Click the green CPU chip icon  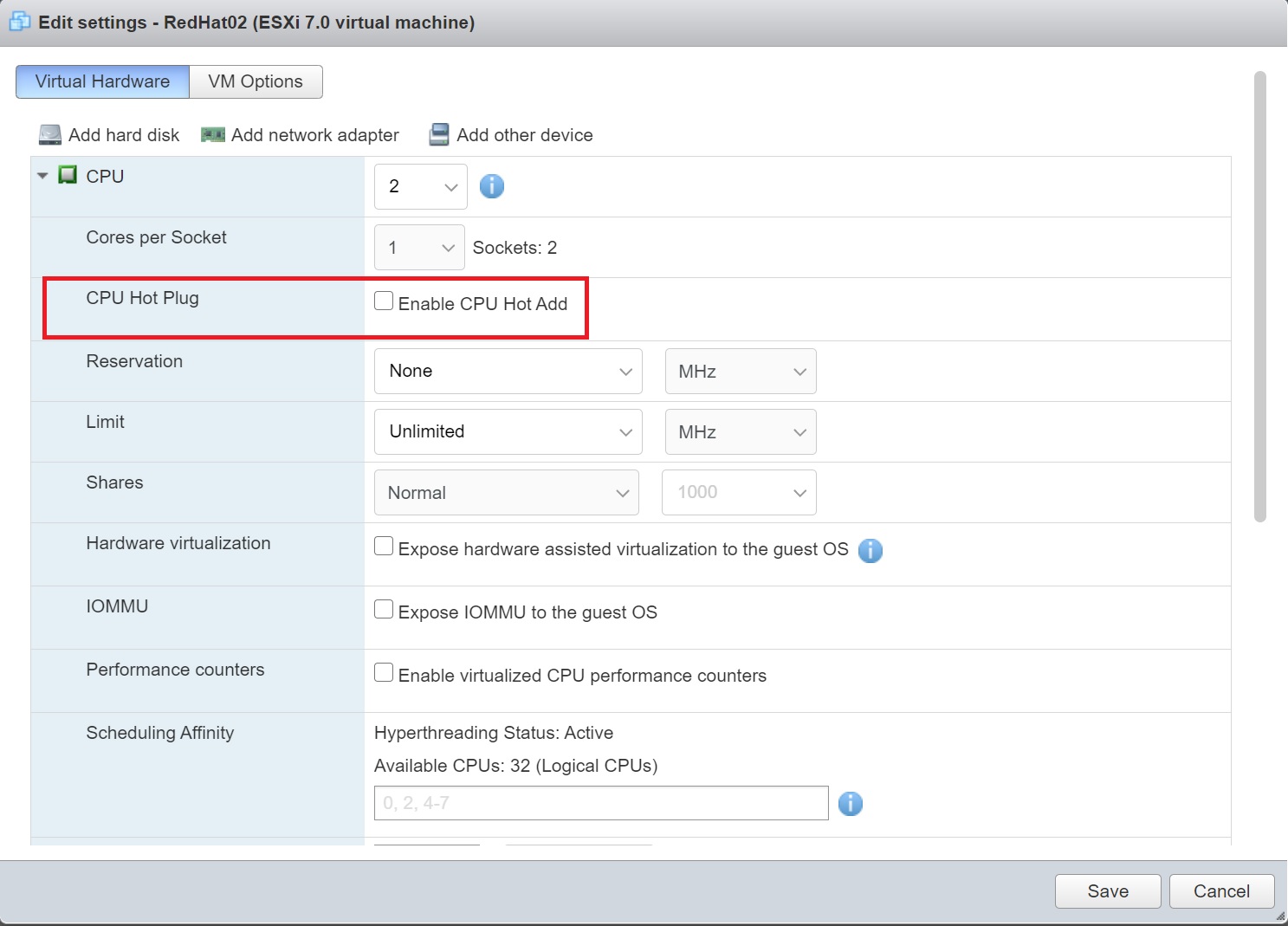[68, 176]
